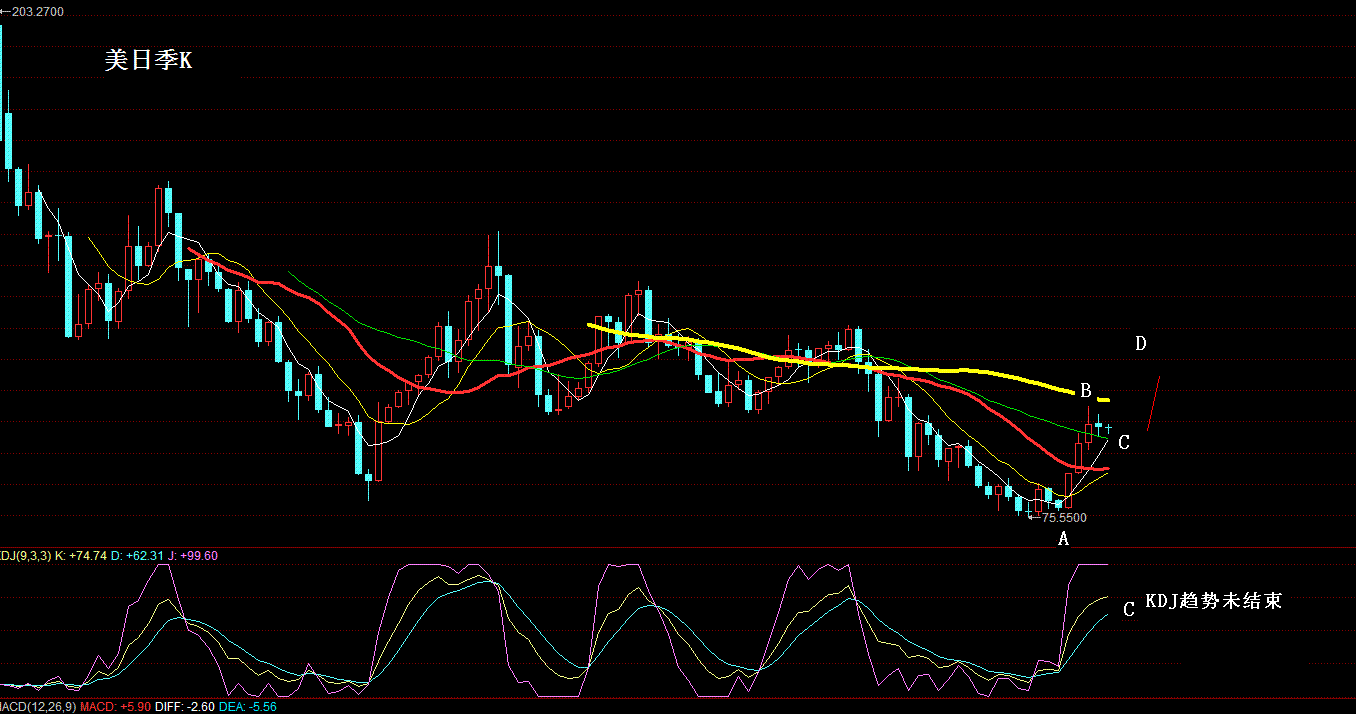The image size is (1357, 714).
Task: Select the letter B near the yellow line
Action: (x=1085, y=390)
